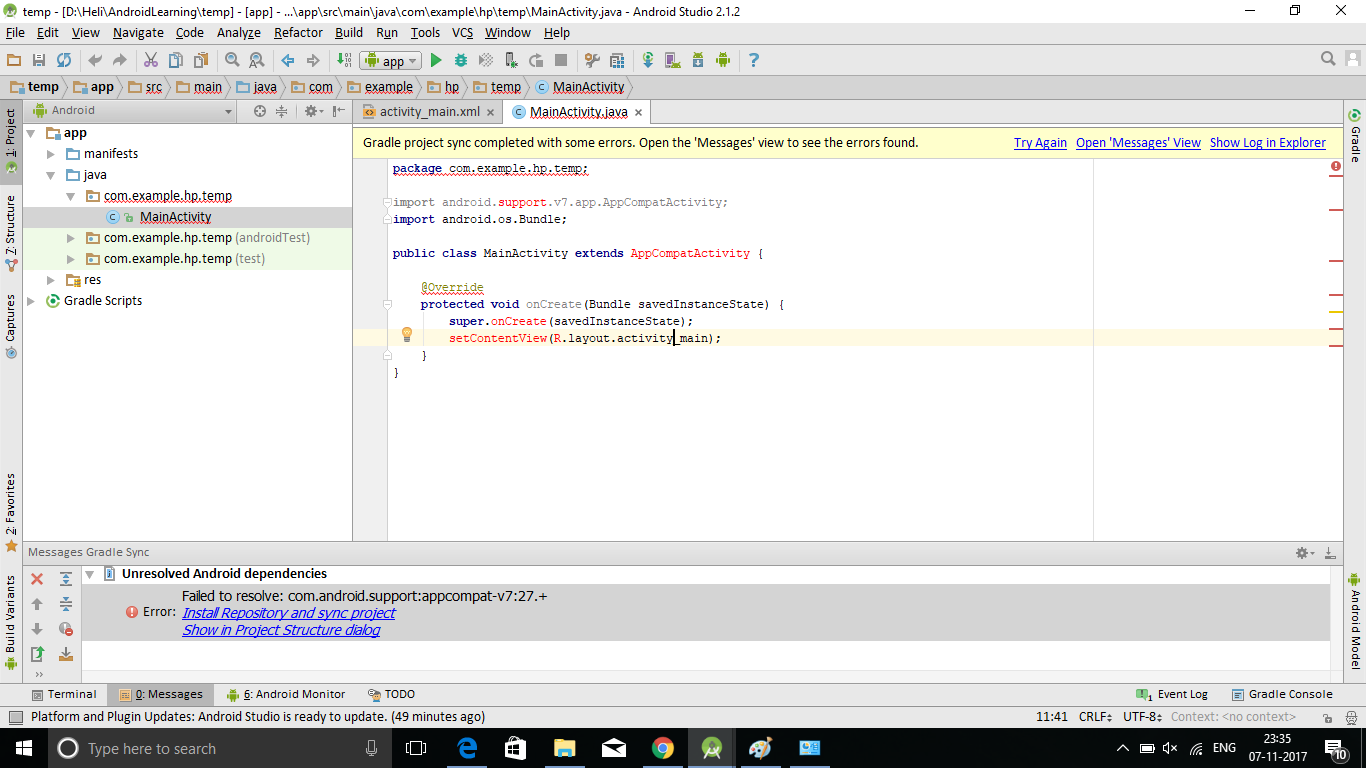Viewport: 1366px width, 768px height.
Task: Collapse Unresolved Android dependencies group
Action: tap(90, 574)
